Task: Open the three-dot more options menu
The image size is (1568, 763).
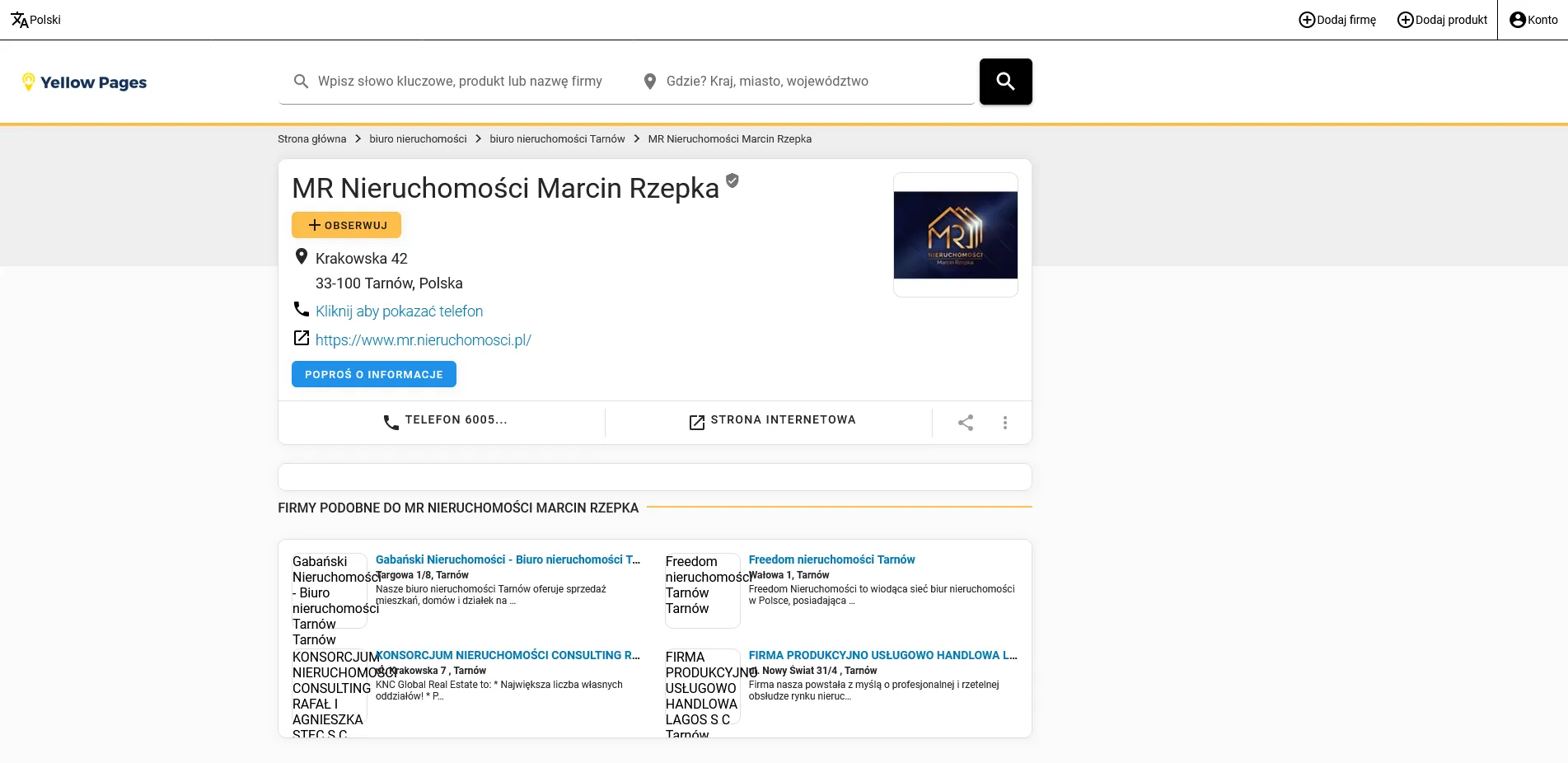Action: (x=1005, y=423)
